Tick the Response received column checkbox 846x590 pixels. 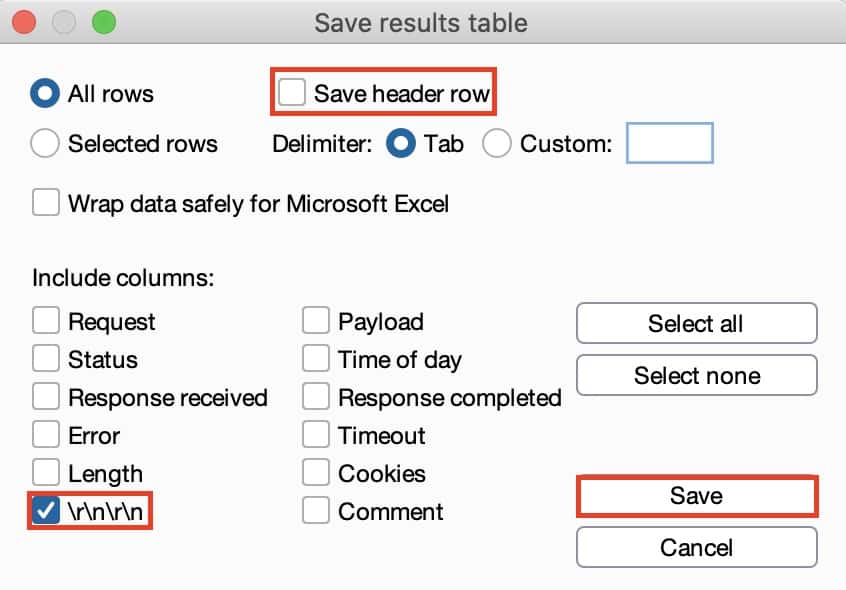pos(46,398)
